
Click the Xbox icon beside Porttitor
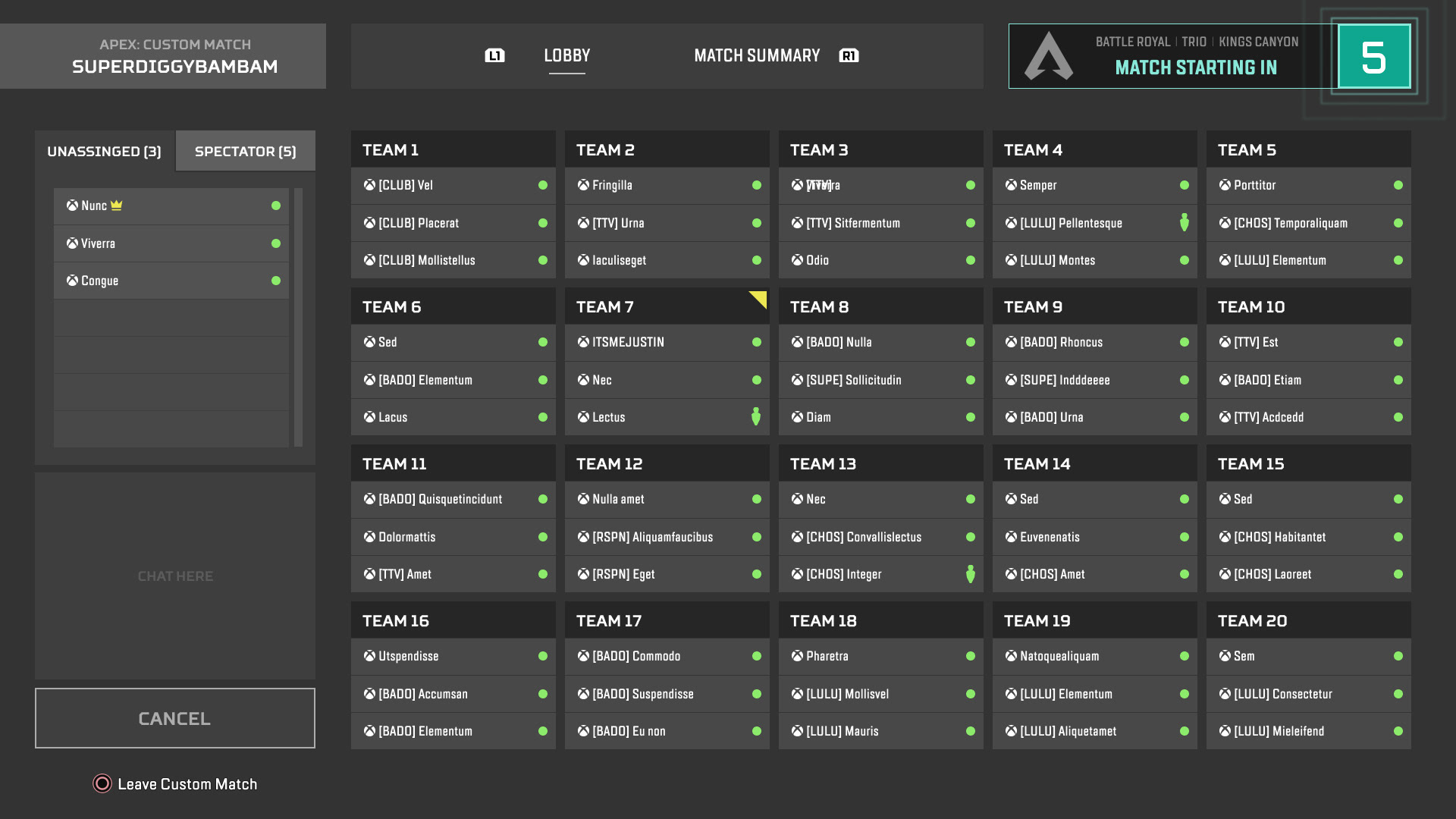pos(1225,185)
